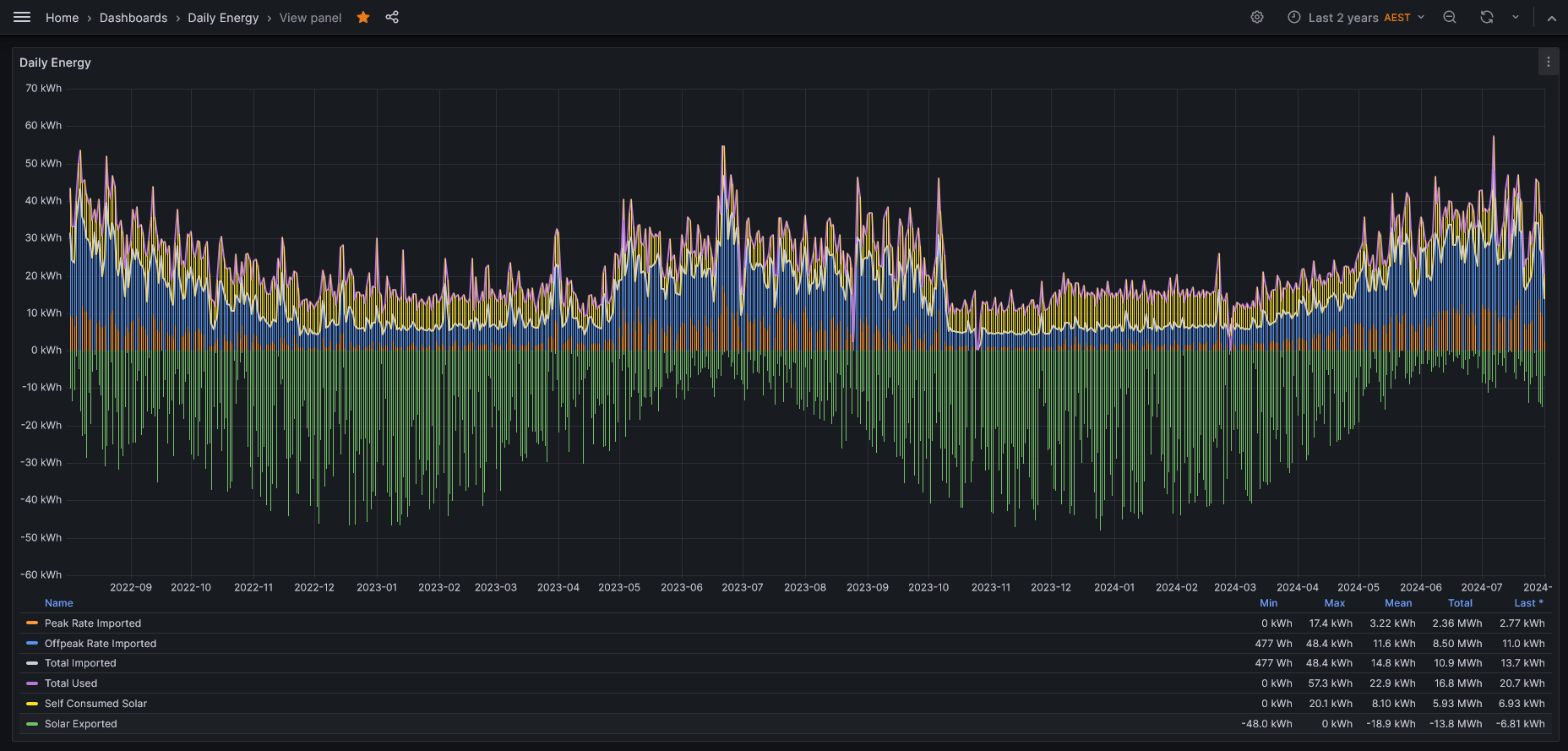Toggle visibility of Peak Rate Imported series
1568x751 pixels.
click(93, 623)
